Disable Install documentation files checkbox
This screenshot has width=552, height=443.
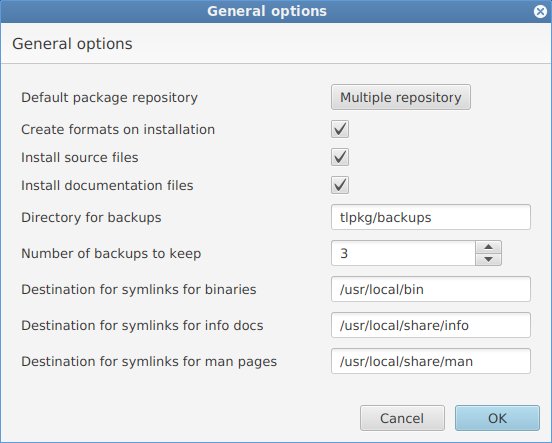point(340,185)
